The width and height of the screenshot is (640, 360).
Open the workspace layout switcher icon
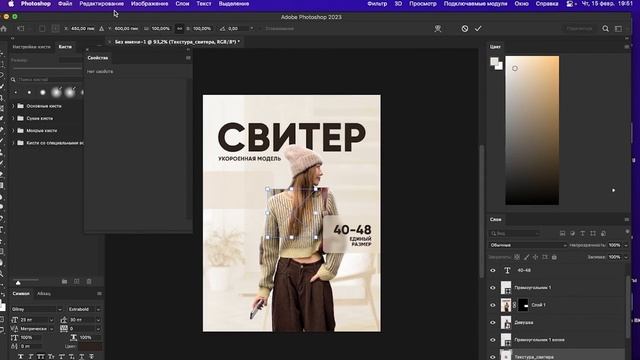click(x=619, y=29)
